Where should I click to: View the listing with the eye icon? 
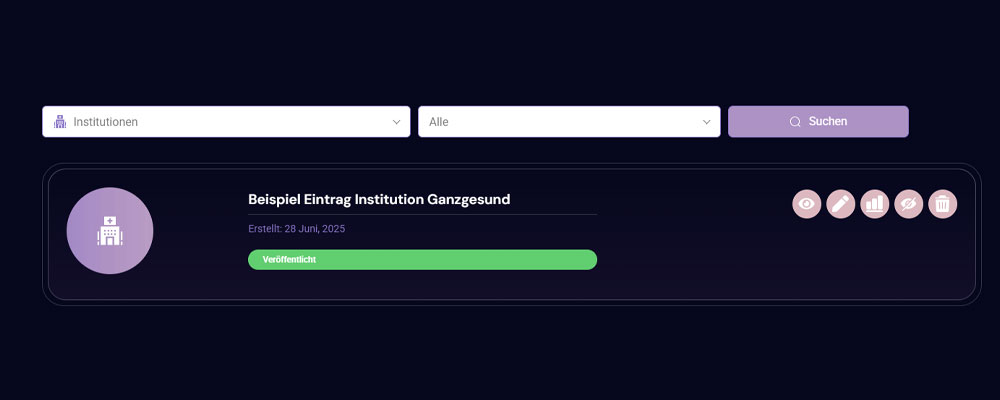point(807,204)
